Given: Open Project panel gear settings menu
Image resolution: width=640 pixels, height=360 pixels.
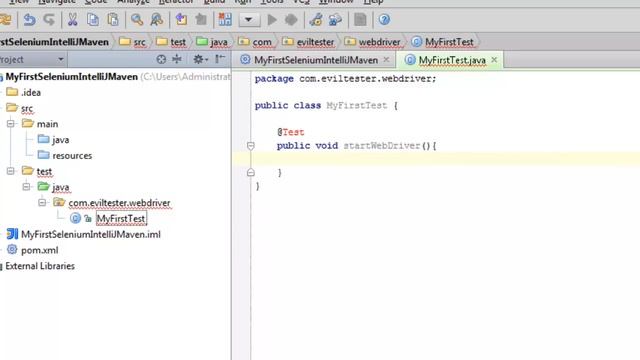Looking at the screenshot, I should [200, 60].
